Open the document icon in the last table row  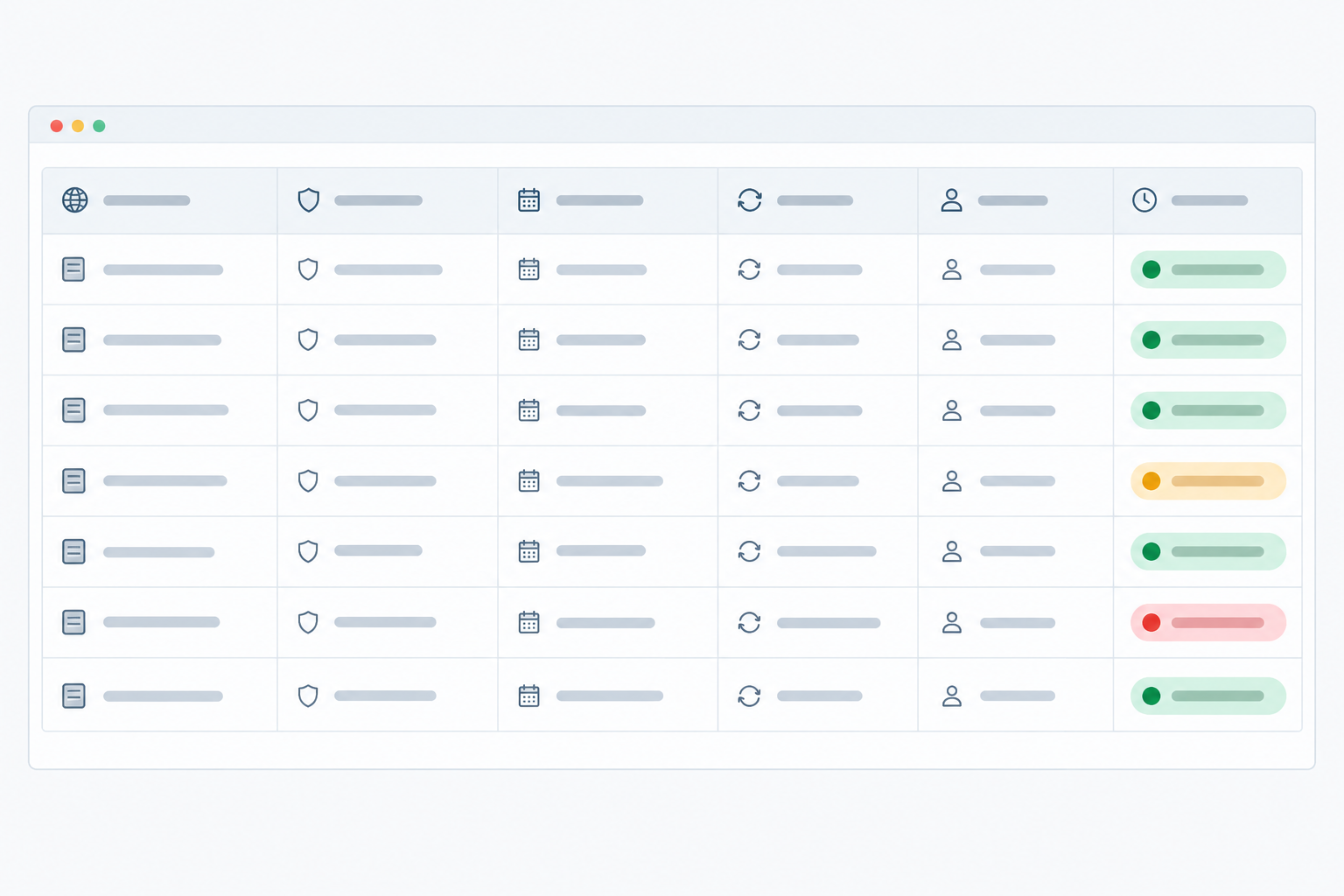coord(74,696)
